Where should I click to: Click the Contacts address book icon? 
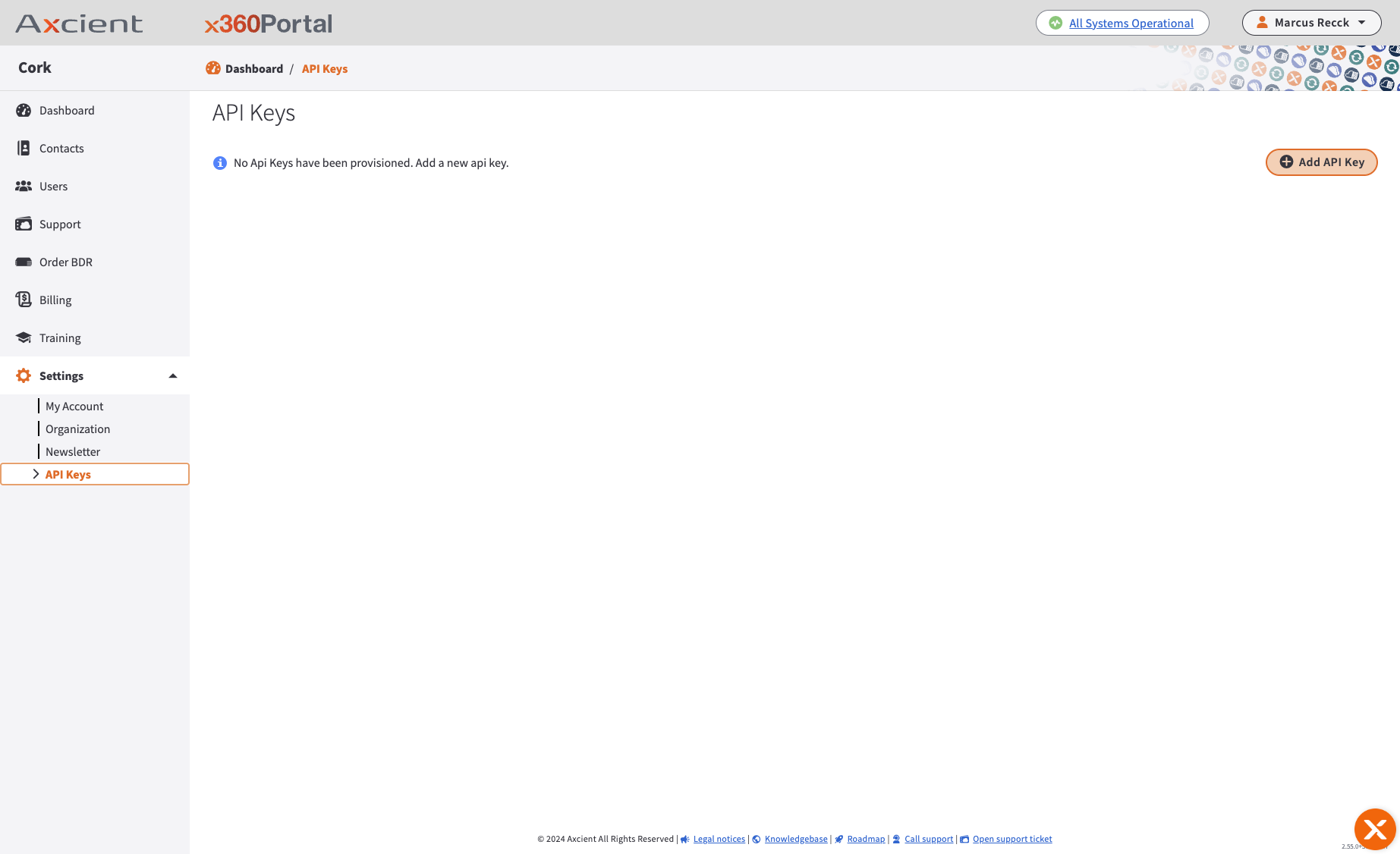[24, 148]
